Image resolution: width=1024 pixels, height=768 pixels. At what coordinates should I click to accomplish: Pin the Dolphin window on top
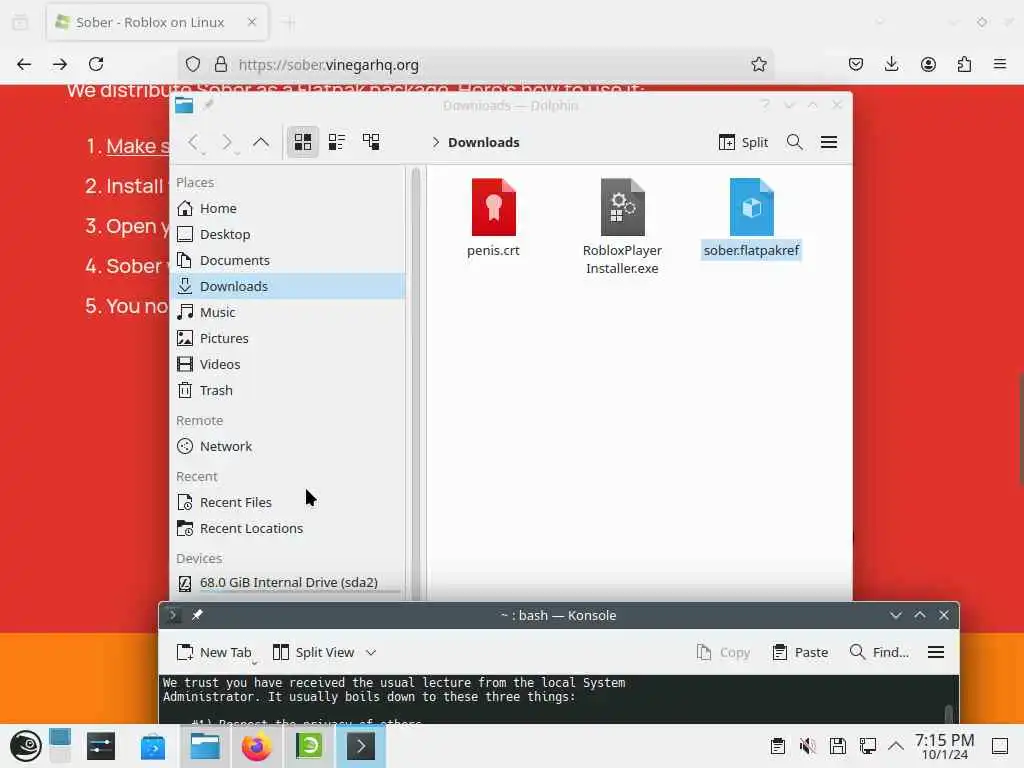point(208,104)
